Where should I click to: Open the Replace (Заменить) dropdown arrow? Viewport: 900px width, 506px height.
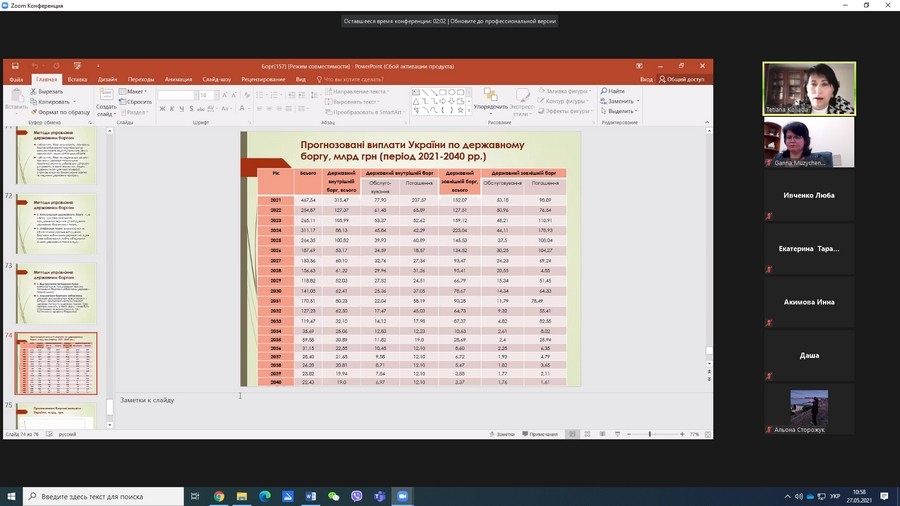tap(636, 101)
